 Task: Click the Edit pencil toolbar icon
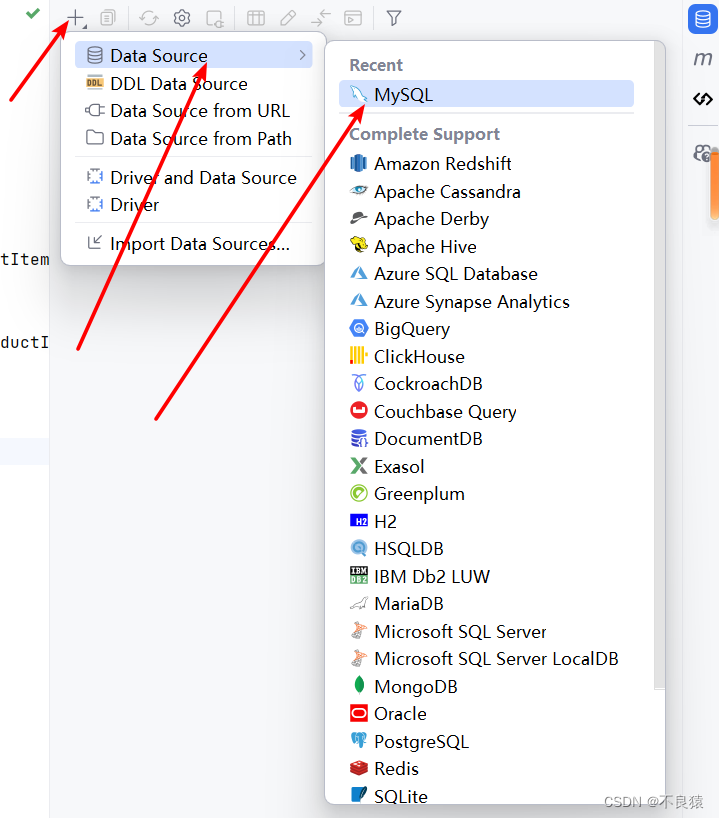288,18
